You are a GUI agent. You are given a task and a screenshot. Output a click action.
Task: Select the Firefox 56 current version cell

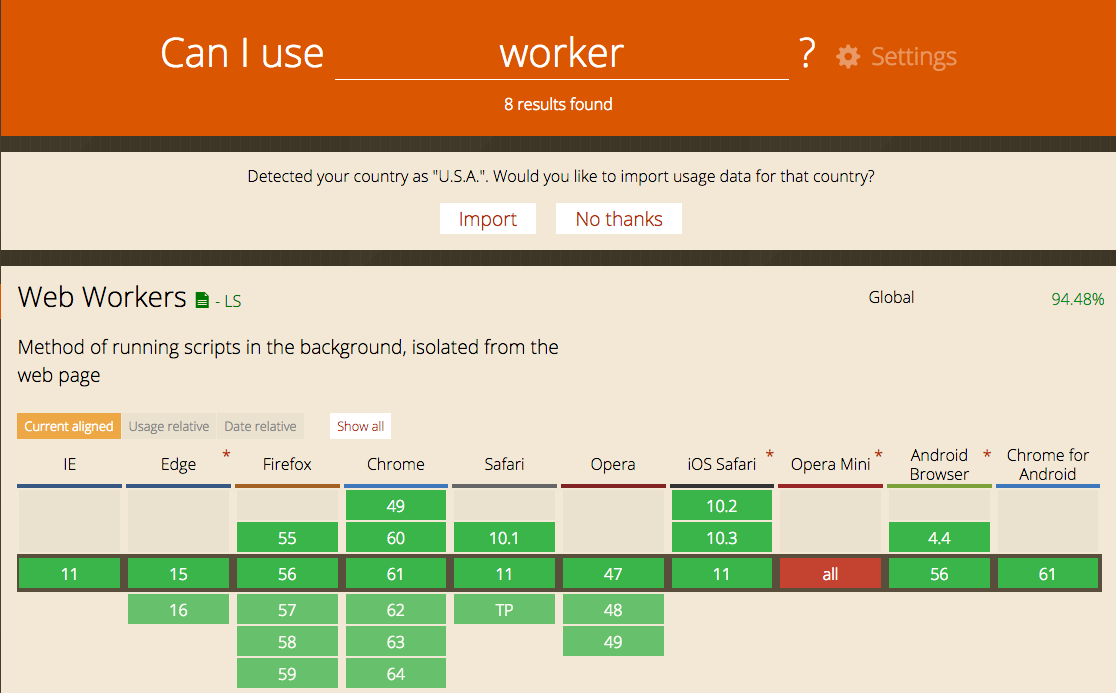click(287, 573)
